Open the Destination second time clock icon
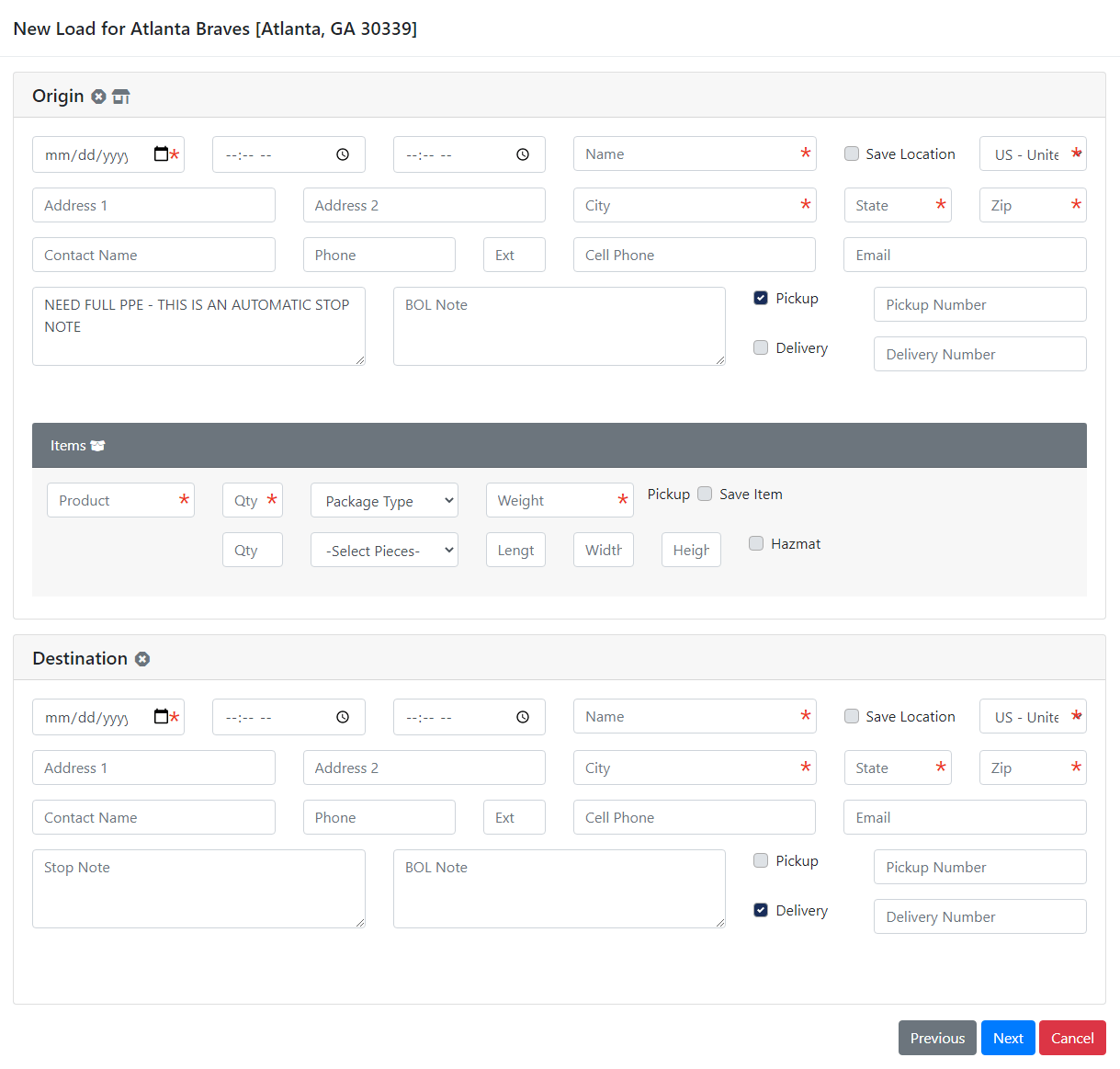The width and height of the screenshot is (1120, 1069). coord(523,717)
